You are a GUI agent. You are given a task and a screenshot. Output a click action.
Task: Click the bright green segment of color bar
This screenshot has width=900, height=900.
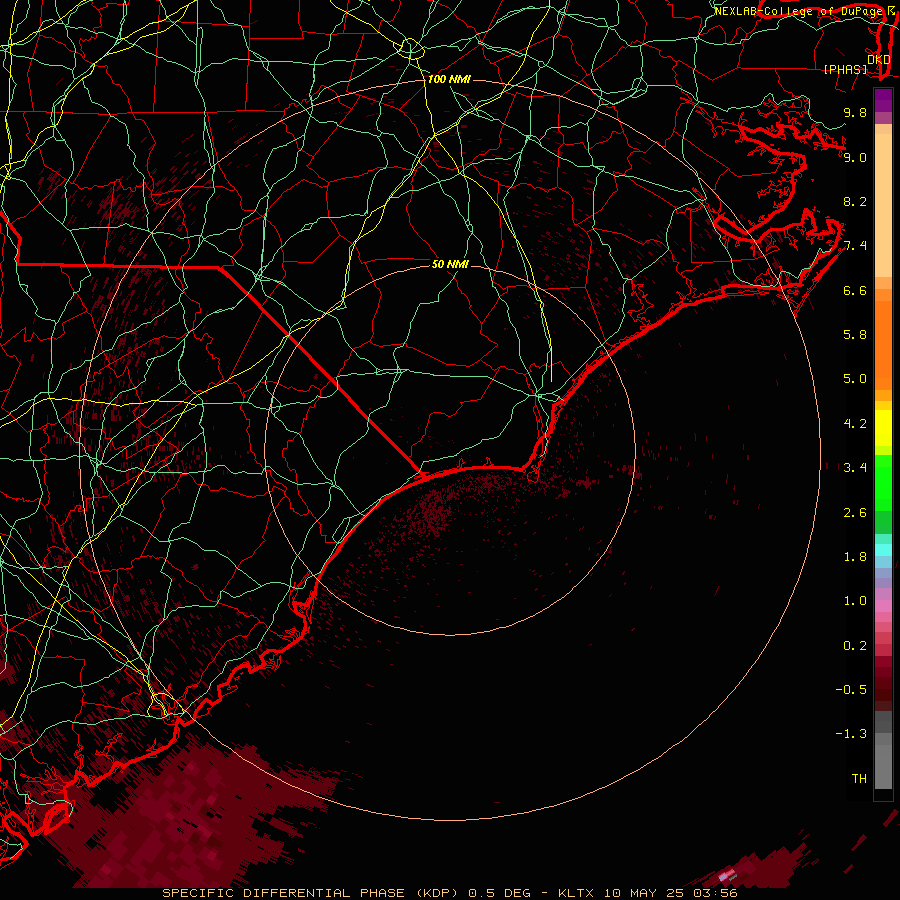click(x=883, y=483)
